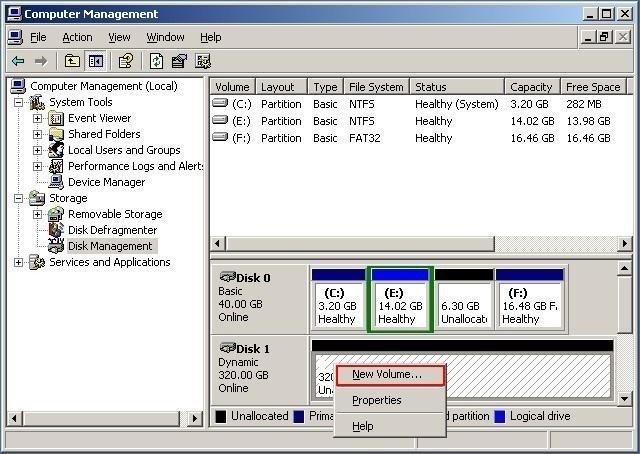
Task: Sort by the Layout column header
Action: pos(281,87)
